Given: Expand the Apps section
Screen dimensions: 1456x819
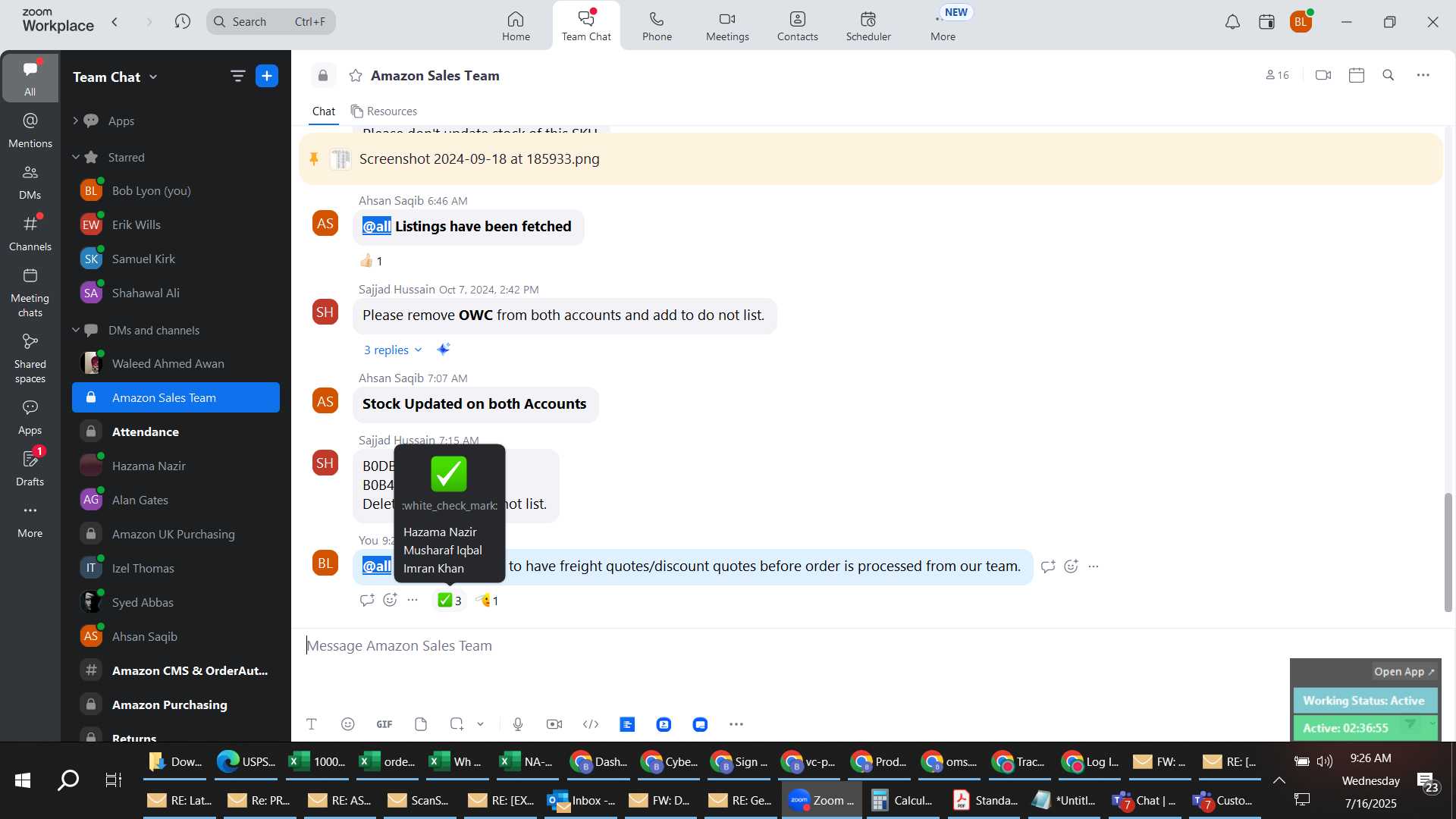Looking at the screenshot, I should (75, 121).
